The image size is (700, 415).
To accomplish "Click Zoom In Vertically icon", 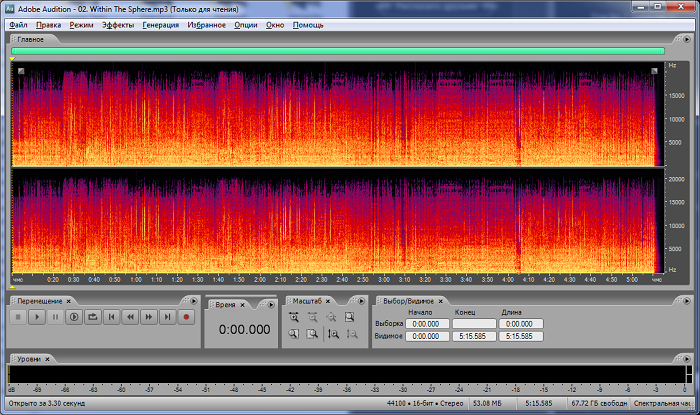I will (x=332, y=334).
